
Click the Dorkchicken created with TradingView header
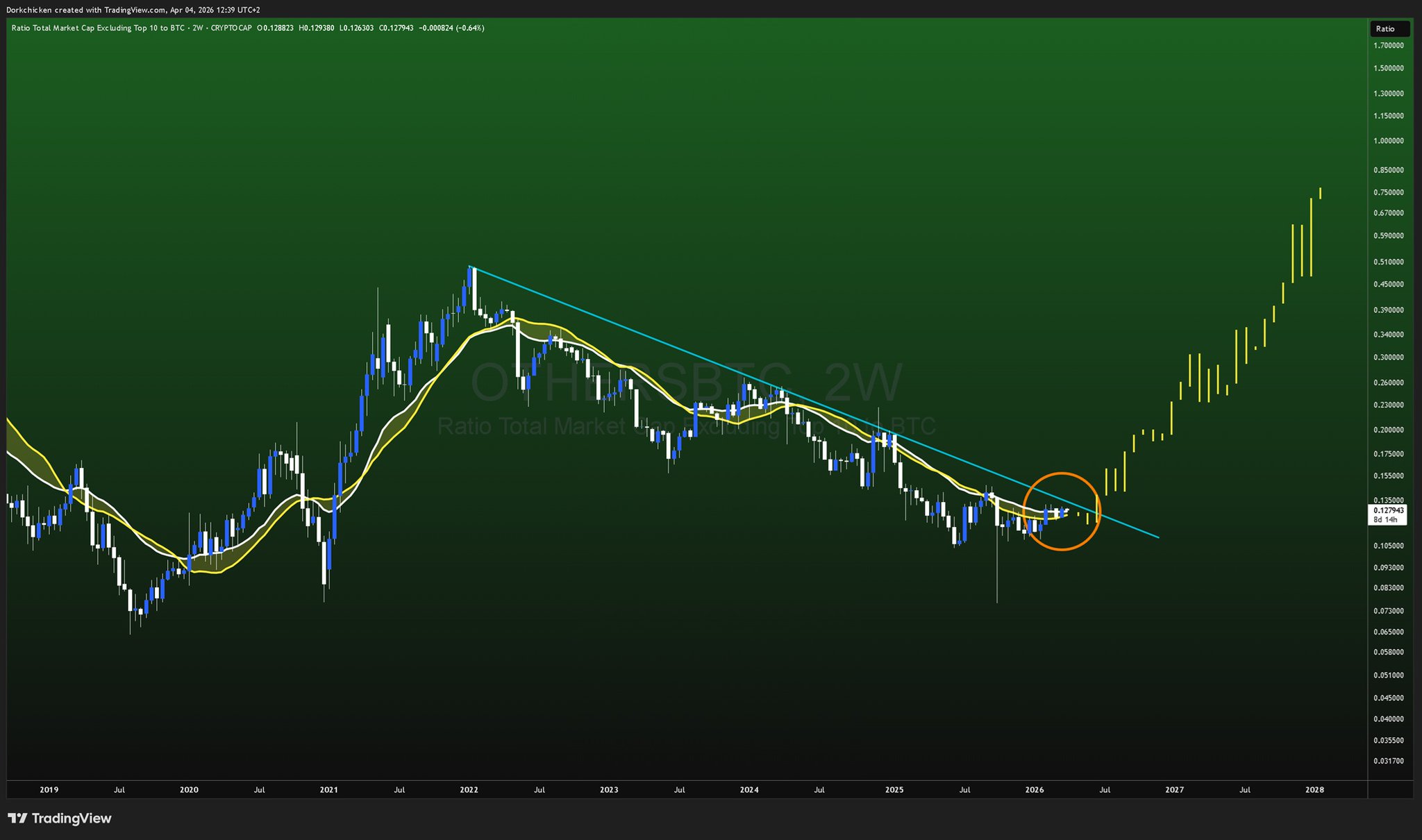[133, 10]
